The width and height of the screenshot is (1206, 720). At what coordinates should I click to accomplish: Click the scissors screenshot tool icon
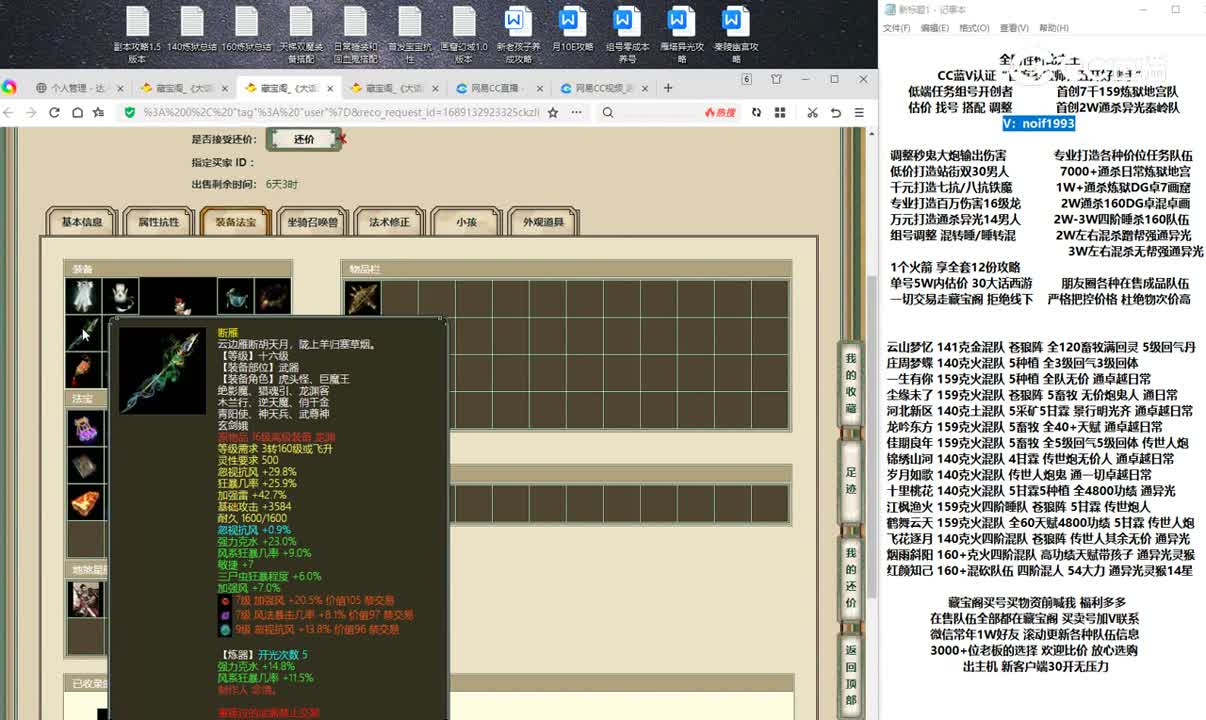[x=813, y=113]
